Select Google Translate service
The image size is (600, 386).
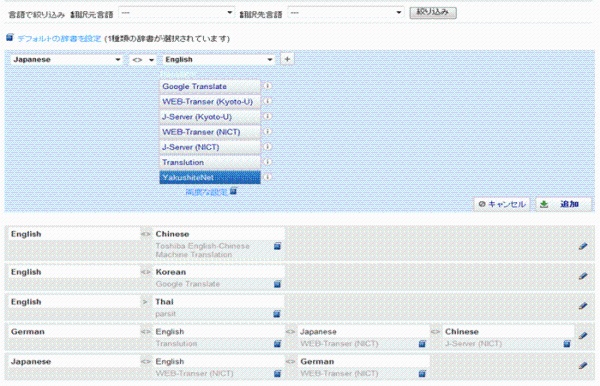click(210, 86)
